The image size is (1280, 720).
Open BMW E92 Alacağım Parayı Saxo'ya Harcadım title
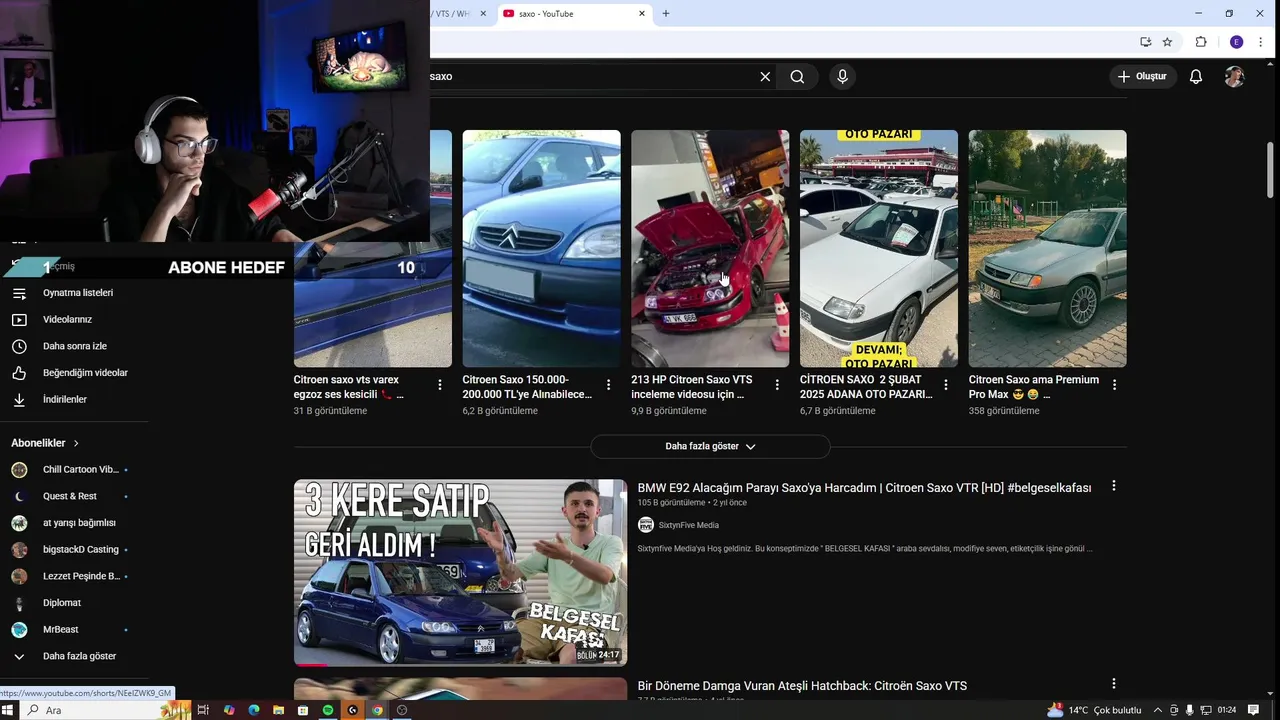tap(864, 488)
